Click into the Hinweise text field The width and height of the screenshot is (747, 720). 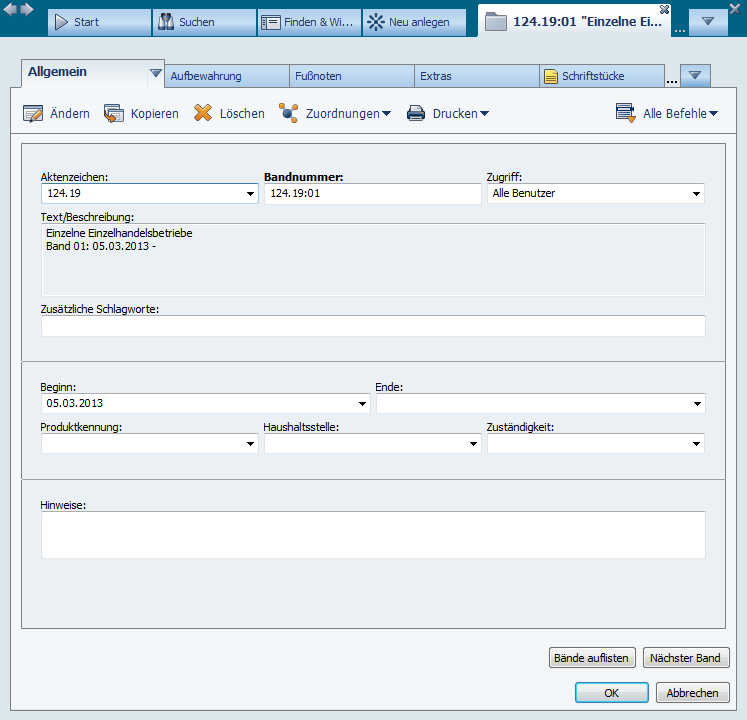pos(373,535)
